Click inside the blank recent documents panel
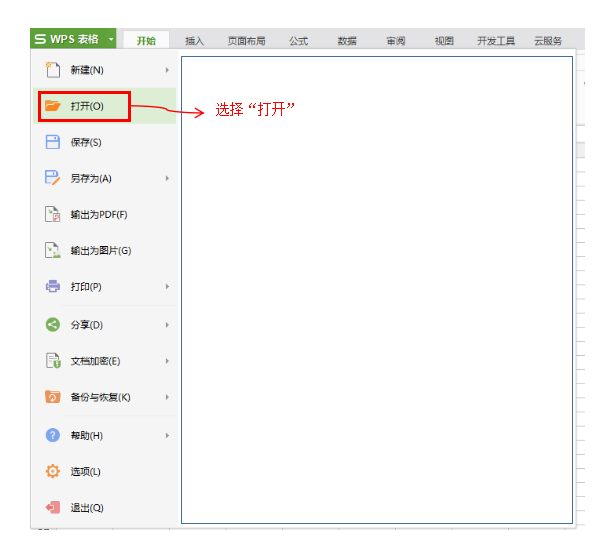Screen dimensions: 607x545 pos(377,290)
